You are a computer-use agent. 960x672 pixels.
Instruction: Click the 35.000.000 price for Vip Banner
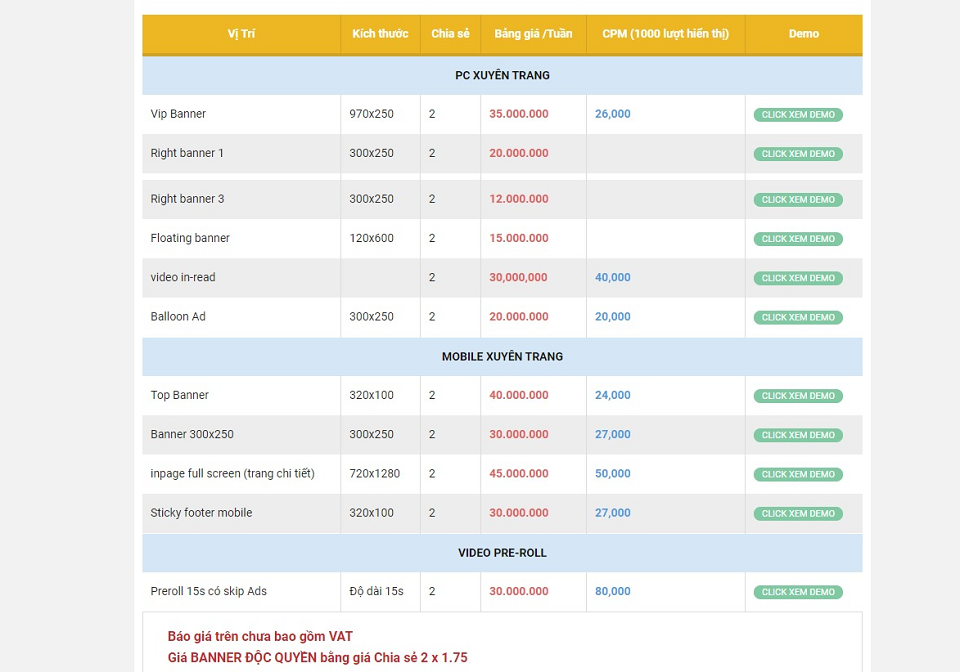pos(518,114)
